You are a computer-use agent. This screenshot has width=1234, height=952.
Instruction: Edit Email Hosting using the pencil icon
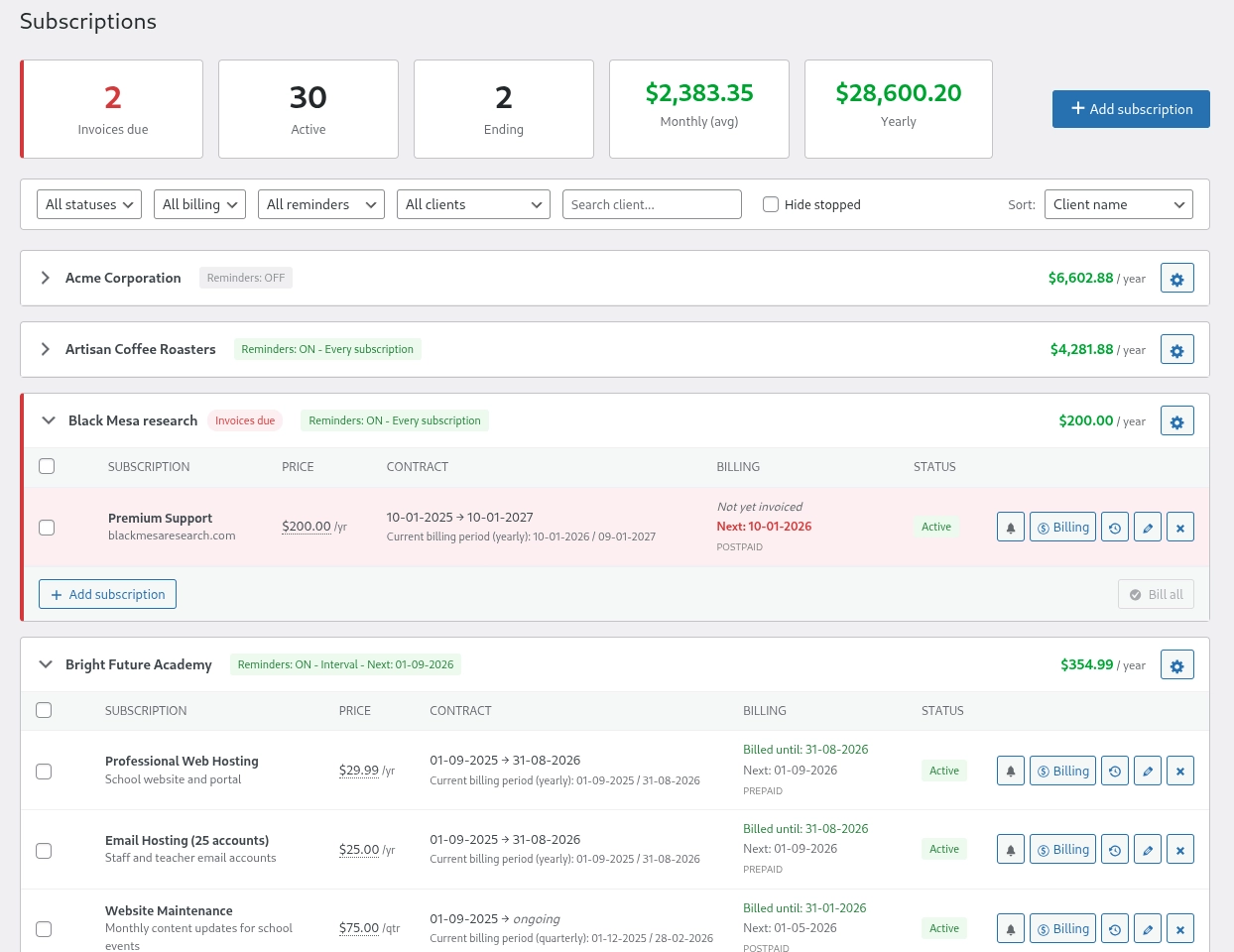[1147, 849]
